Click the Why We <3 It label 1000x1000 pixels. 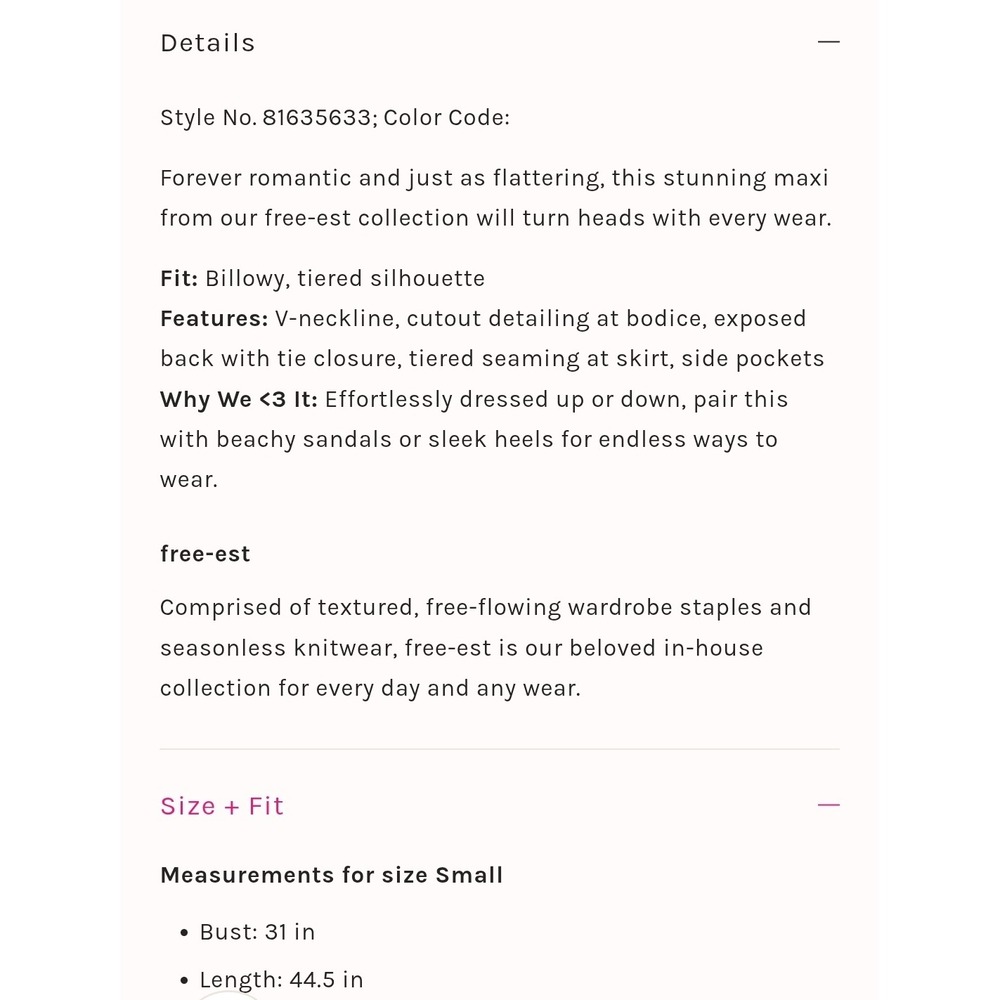(239, 399)
